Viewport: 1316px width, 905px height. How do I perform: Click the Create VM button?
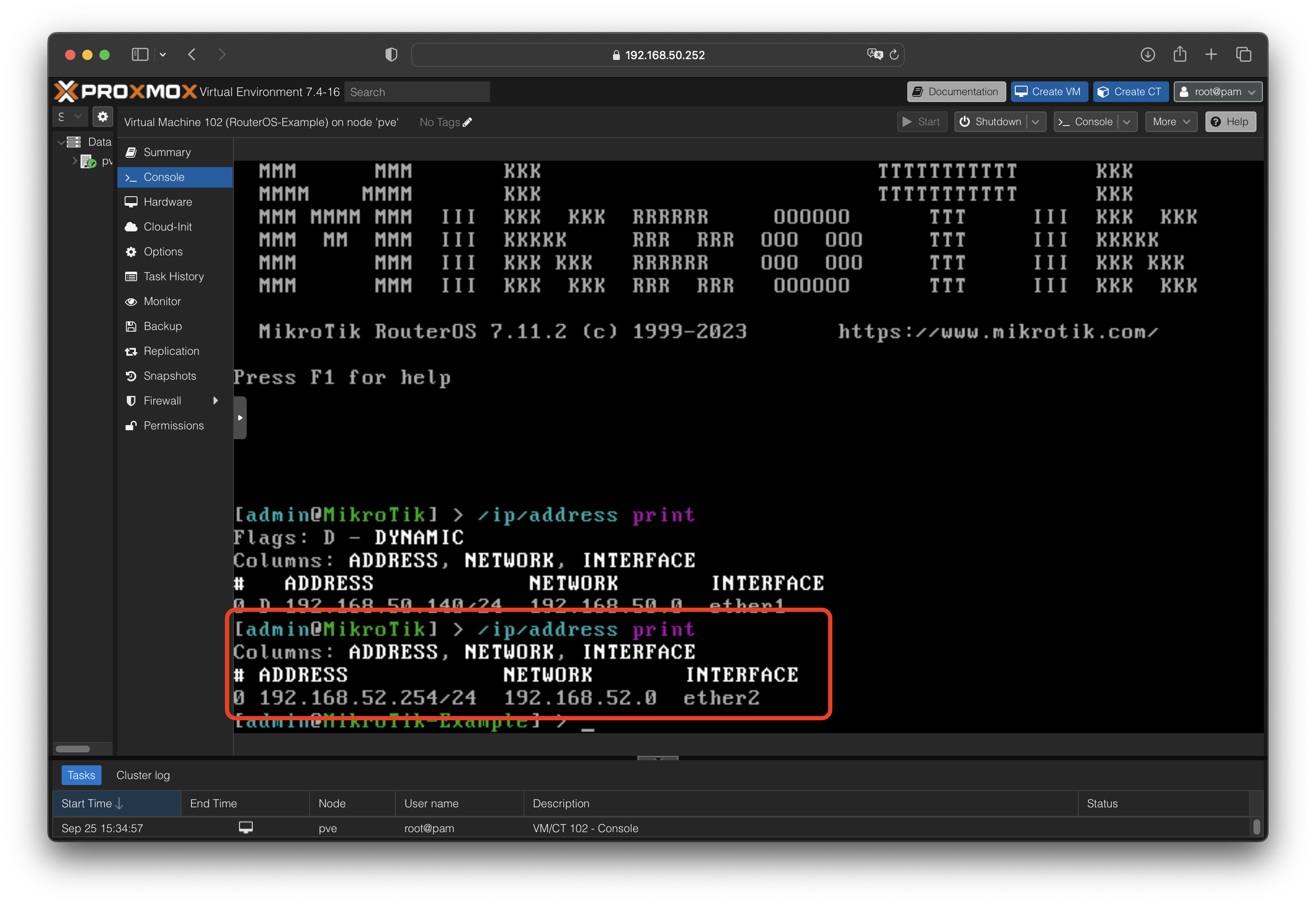(1049, 92)
